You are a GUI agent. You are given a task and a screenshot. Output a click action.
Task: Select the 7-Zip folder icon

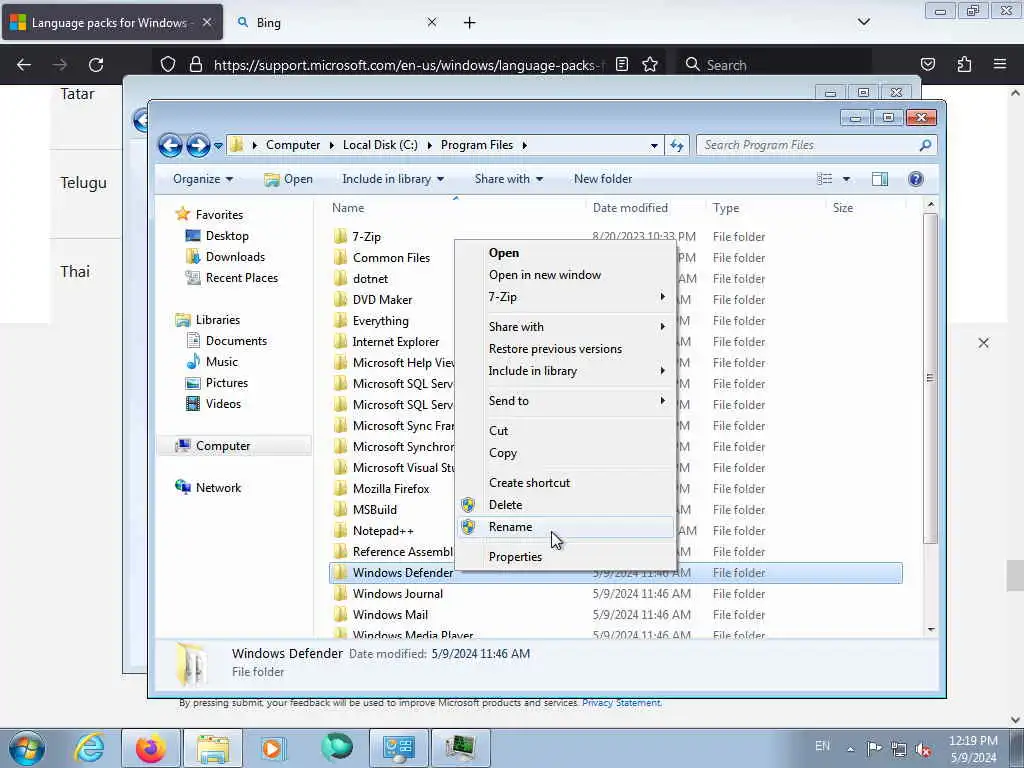(340, 236)
